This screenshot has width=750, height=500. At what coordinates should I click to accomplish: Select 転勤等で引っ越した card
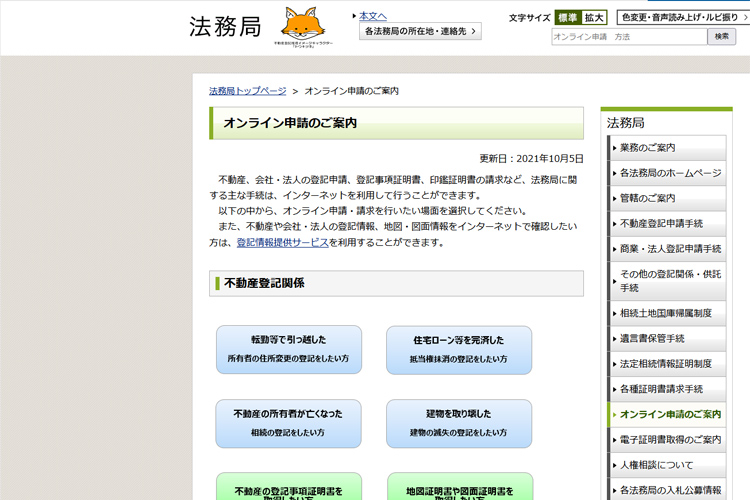[288, 350]
